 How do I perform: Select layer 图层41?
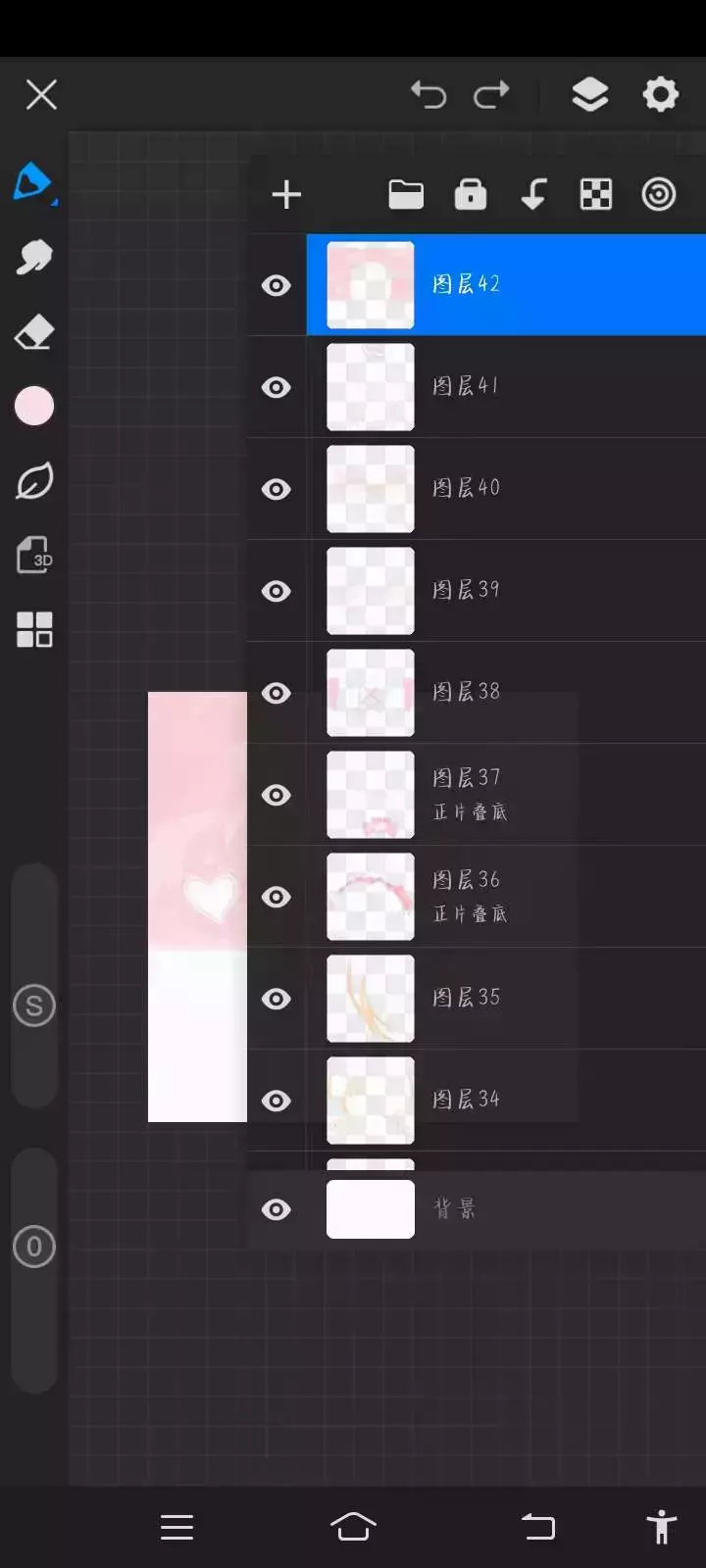(506, 387)
